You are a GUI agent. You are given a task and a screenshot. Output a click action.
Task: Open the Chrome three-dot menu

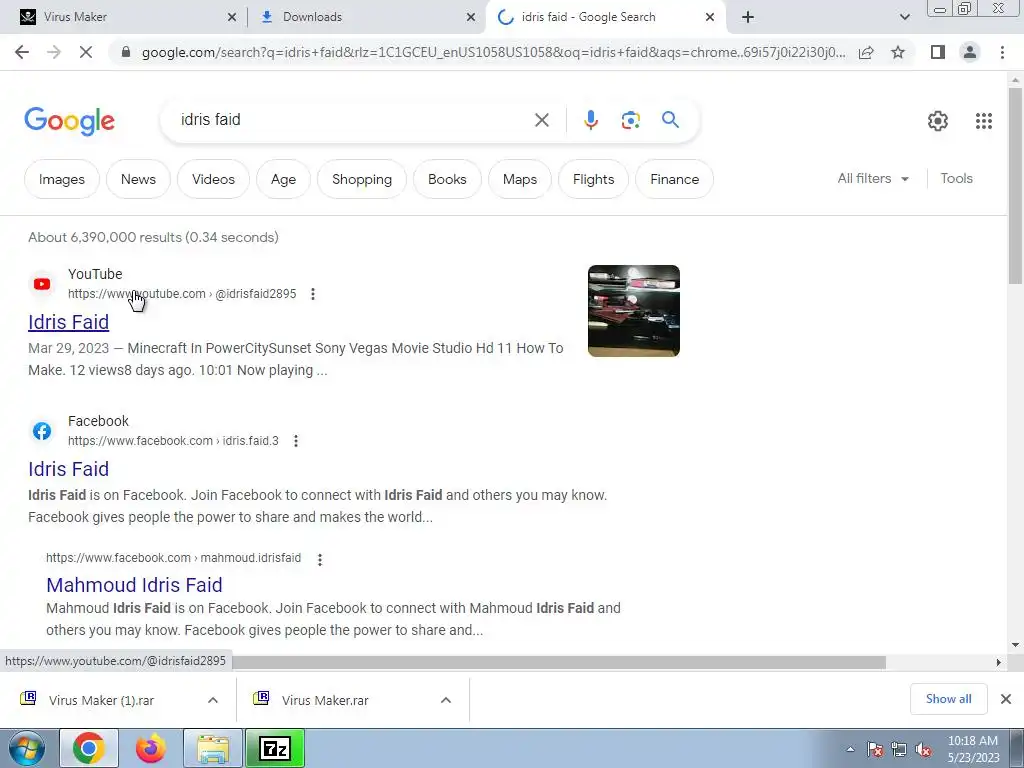click(1002, 52)
